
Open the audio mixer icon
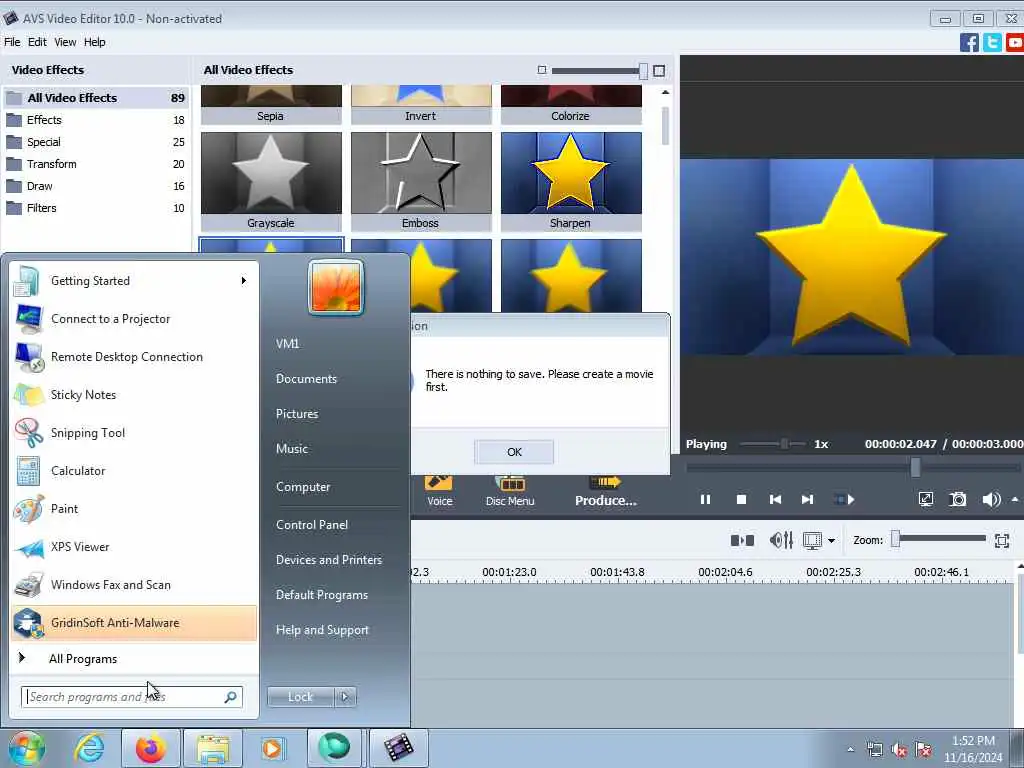pos(781,540)
